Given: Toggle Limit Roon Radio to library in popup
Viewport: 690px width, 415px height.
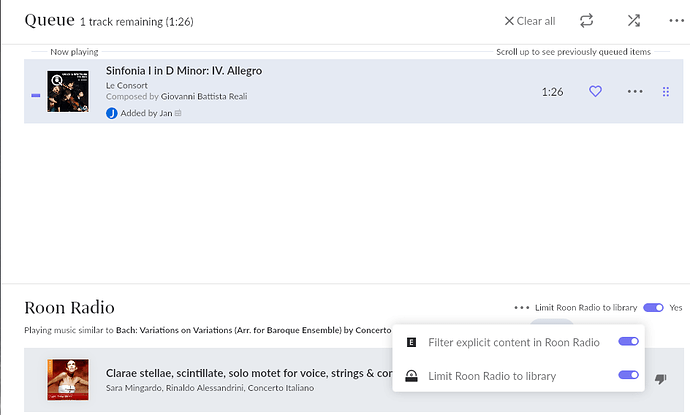Looking at the screenshot, I should click(x=628, y=375).
